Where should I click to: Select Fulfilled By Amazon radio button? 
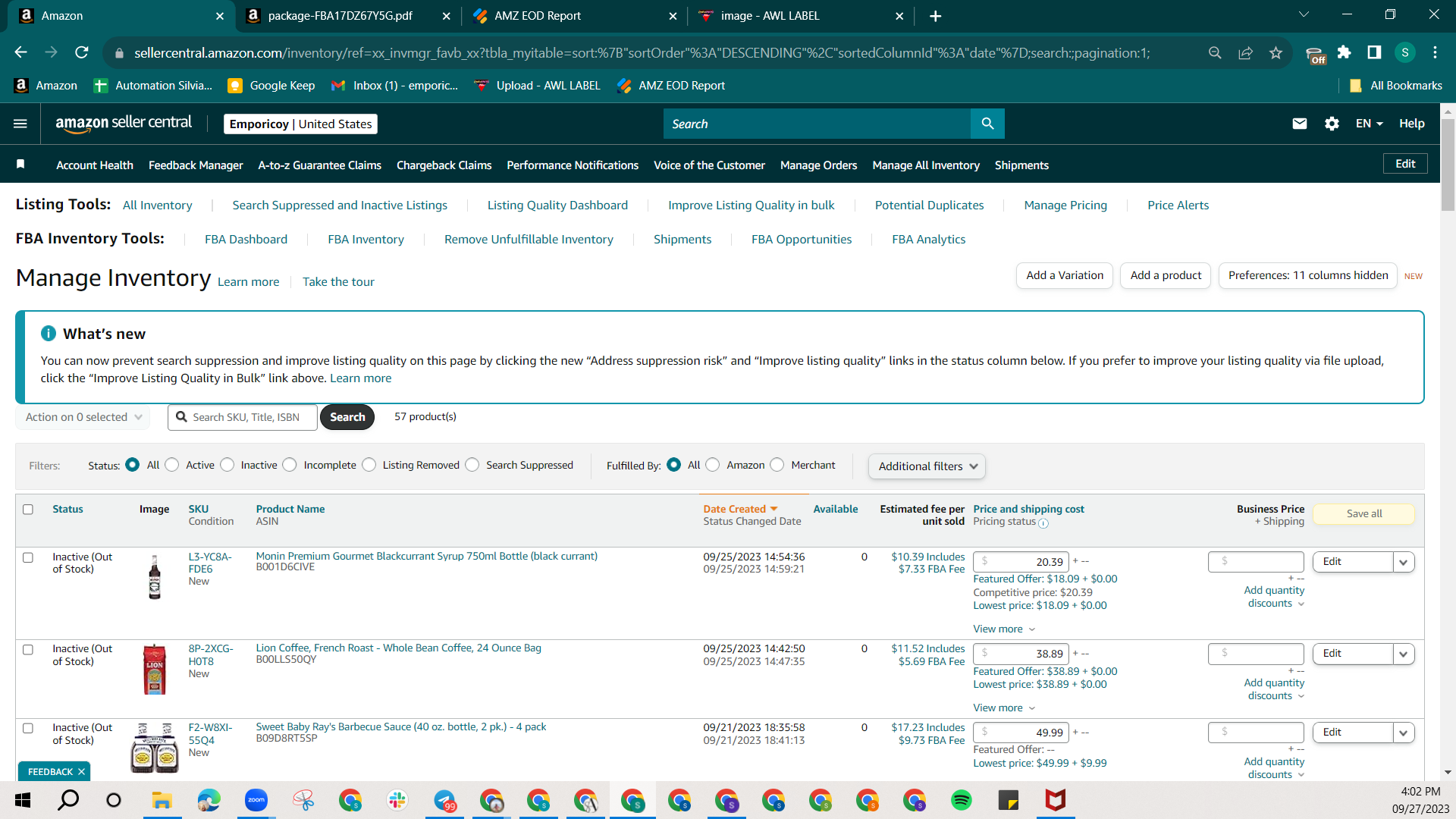(x=713, y=465)
